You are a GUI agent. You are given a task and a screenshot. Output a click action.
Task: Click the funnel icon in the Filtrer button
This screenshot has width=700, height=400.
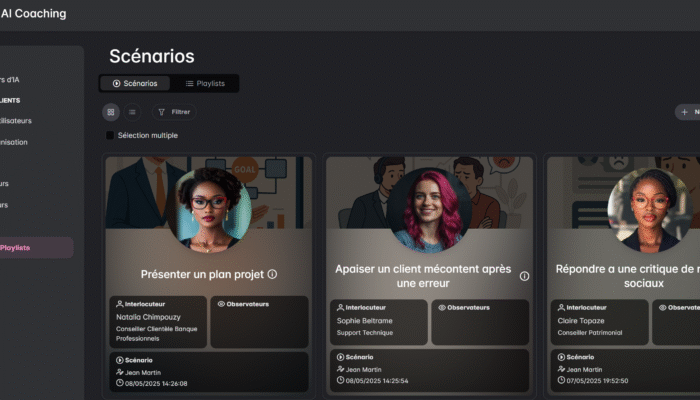[162, 112]
